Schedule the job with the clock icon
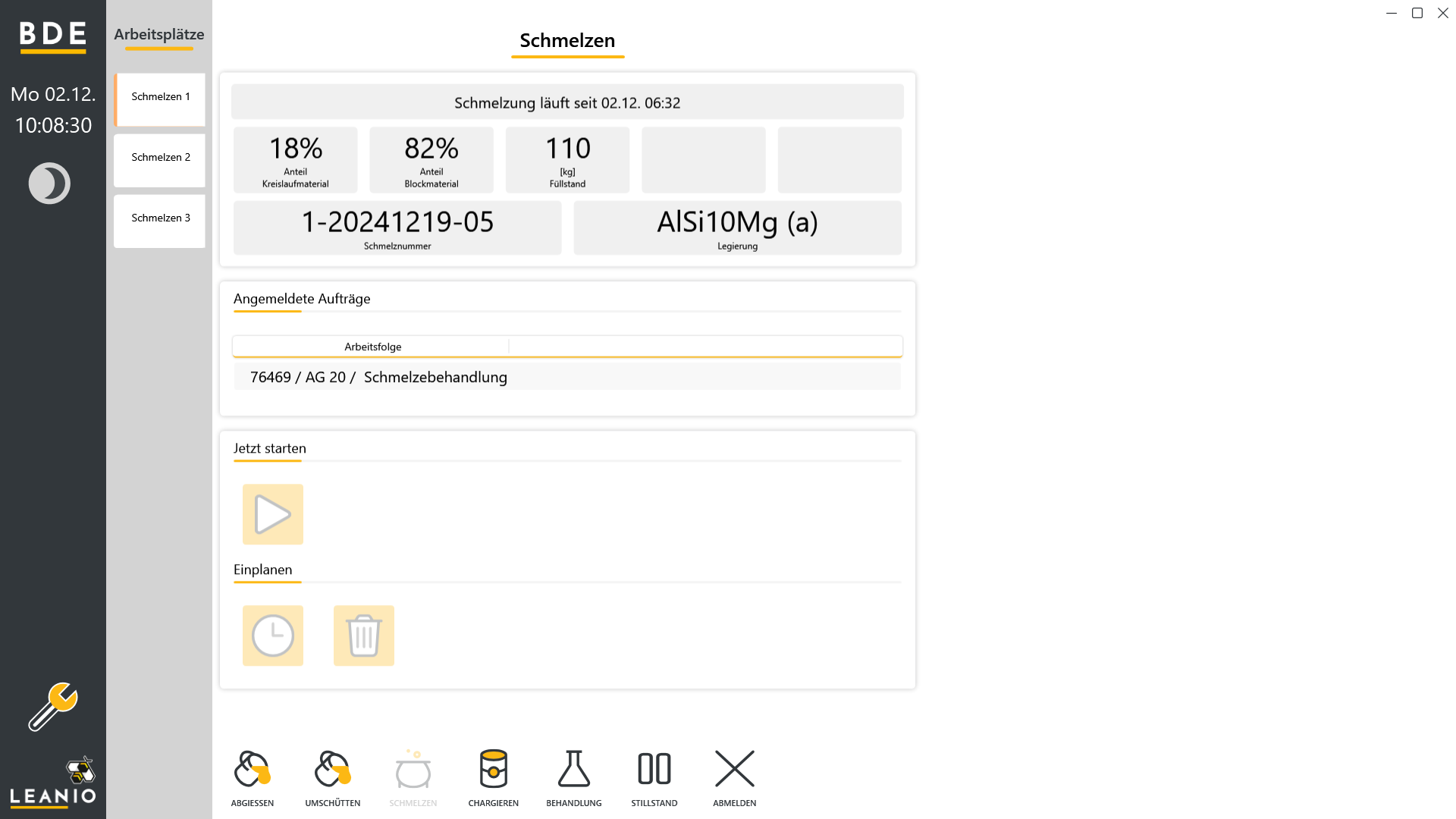Viewport: 1456px width, 819px height. (x=273, y=635)
